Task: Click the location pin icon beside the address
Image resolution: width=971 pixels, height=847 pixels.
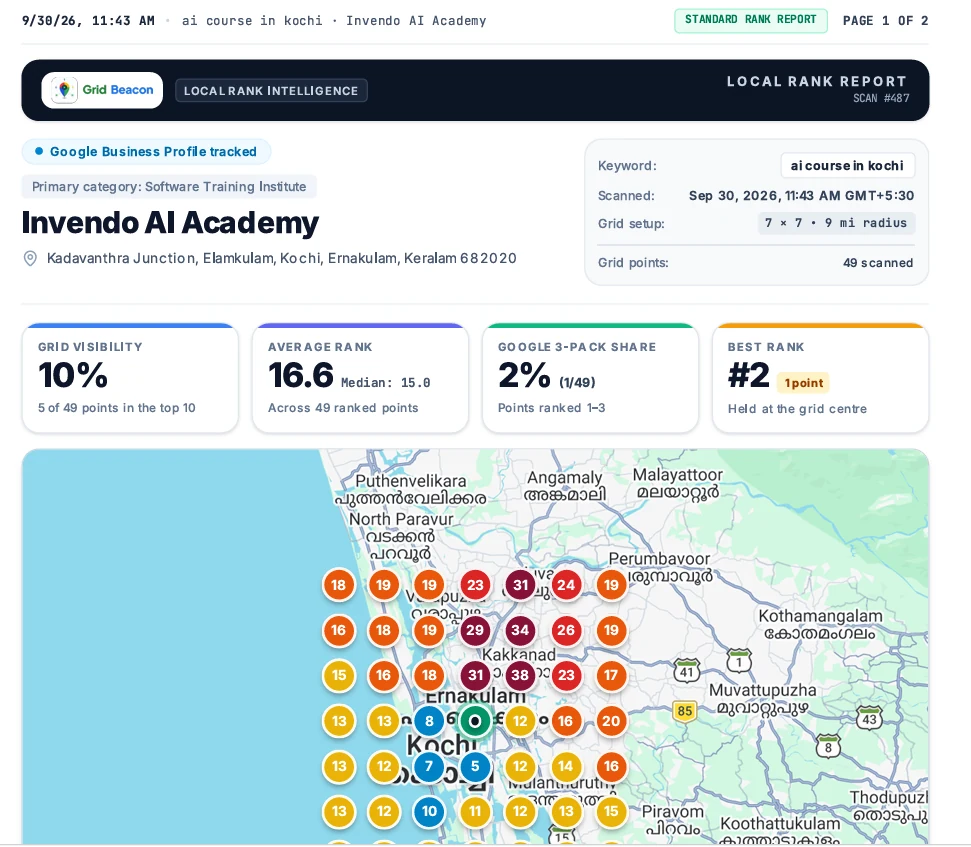Action: coord(30,258)
